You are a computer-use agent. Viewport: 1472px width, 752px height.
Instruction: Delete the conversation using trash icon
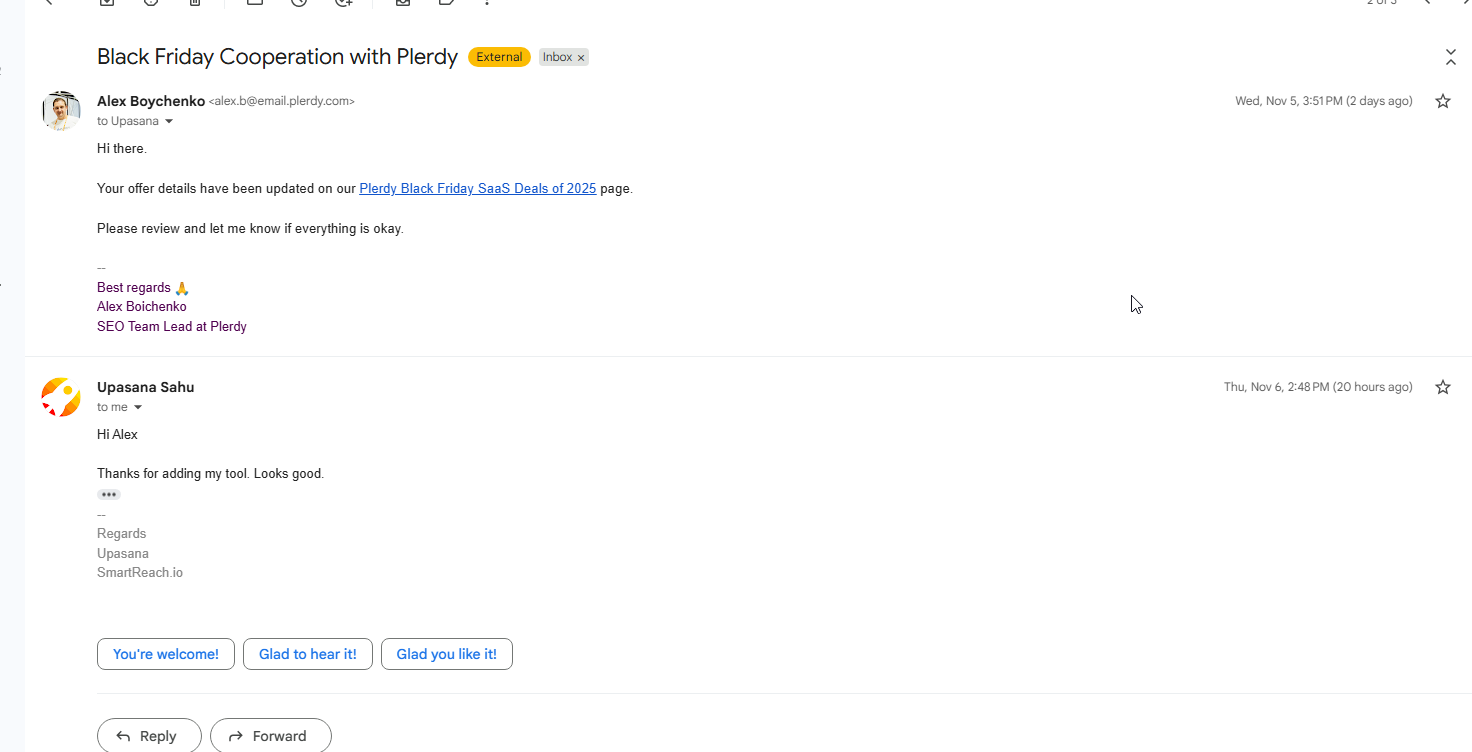pos(196,3)
